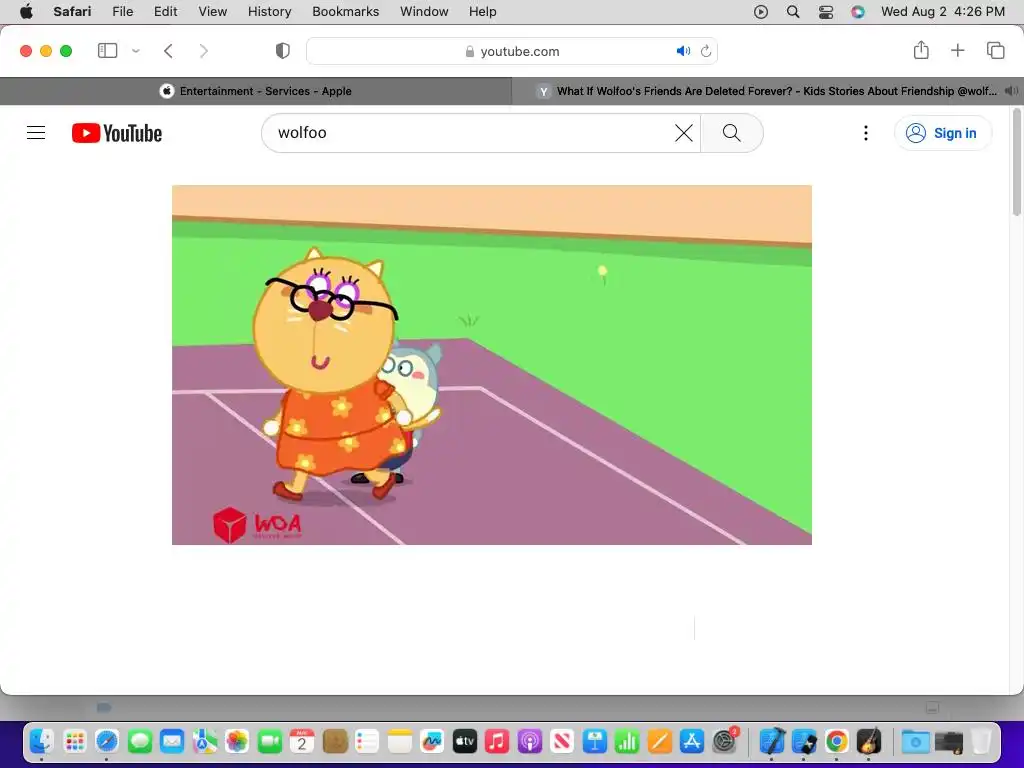
Task: Open the History menu
Action: tap(270, 12)
